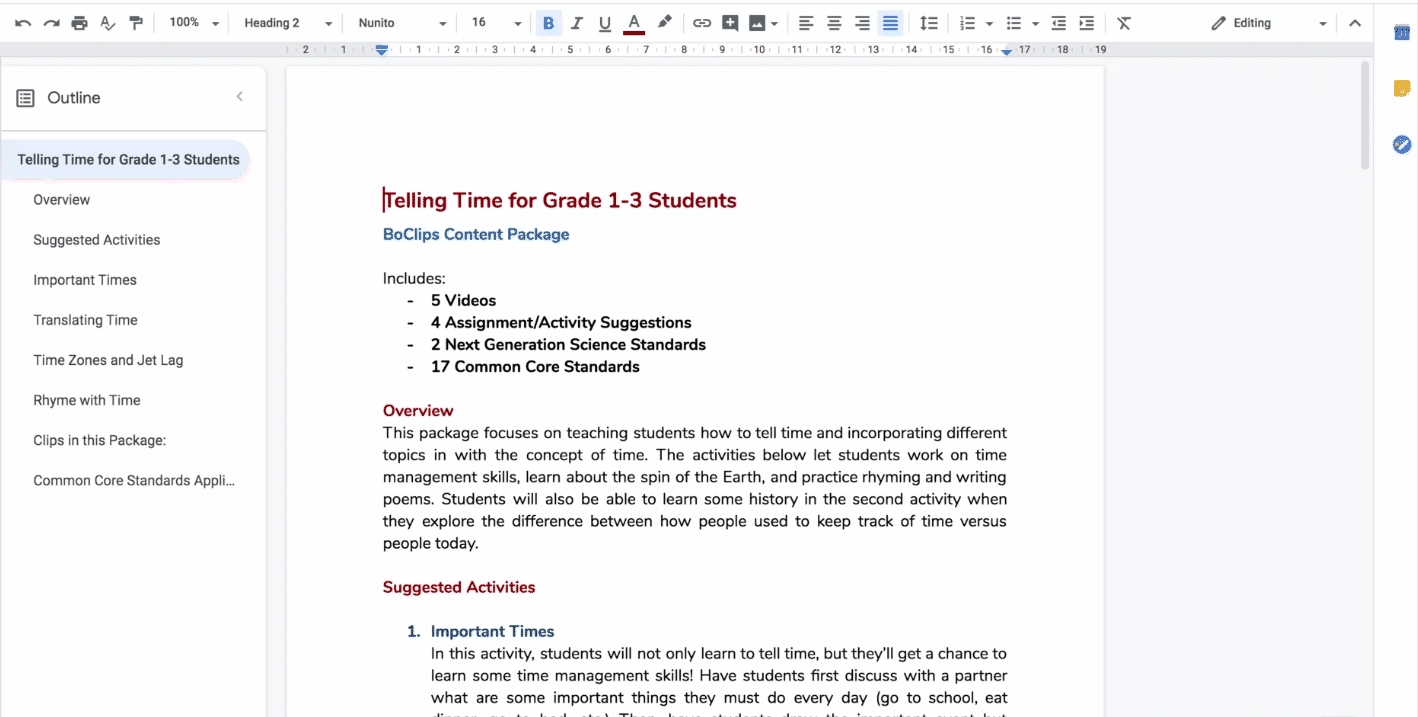
Task: Jump to Time Zones and Jet Lag
Action: click(x=108, y=360)
